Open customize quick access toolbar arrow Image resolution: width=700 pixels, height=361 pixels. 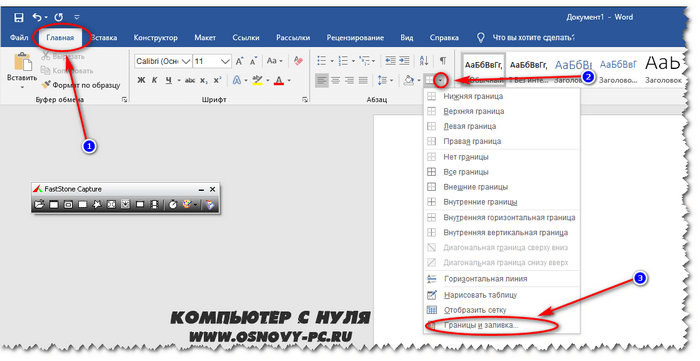click(x=77, y=17)
